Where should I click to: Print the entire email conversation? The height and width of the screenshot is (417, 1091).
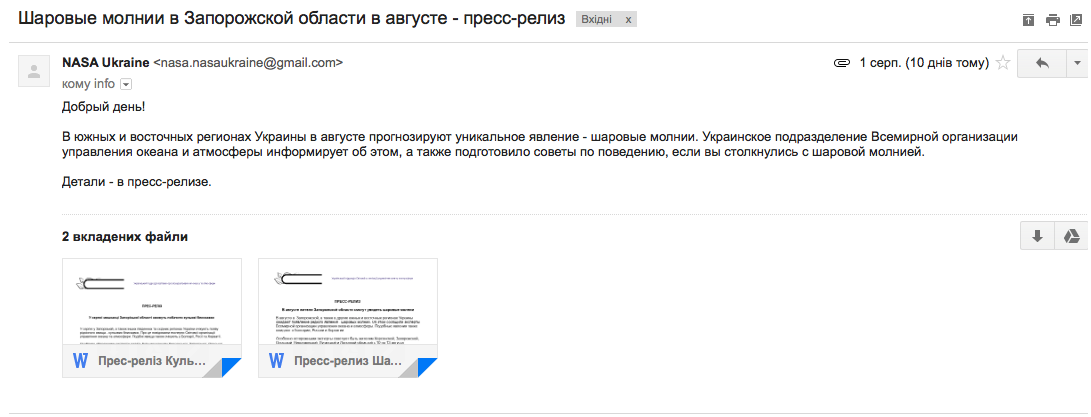pyautogui.click(x=1052, y=20)
